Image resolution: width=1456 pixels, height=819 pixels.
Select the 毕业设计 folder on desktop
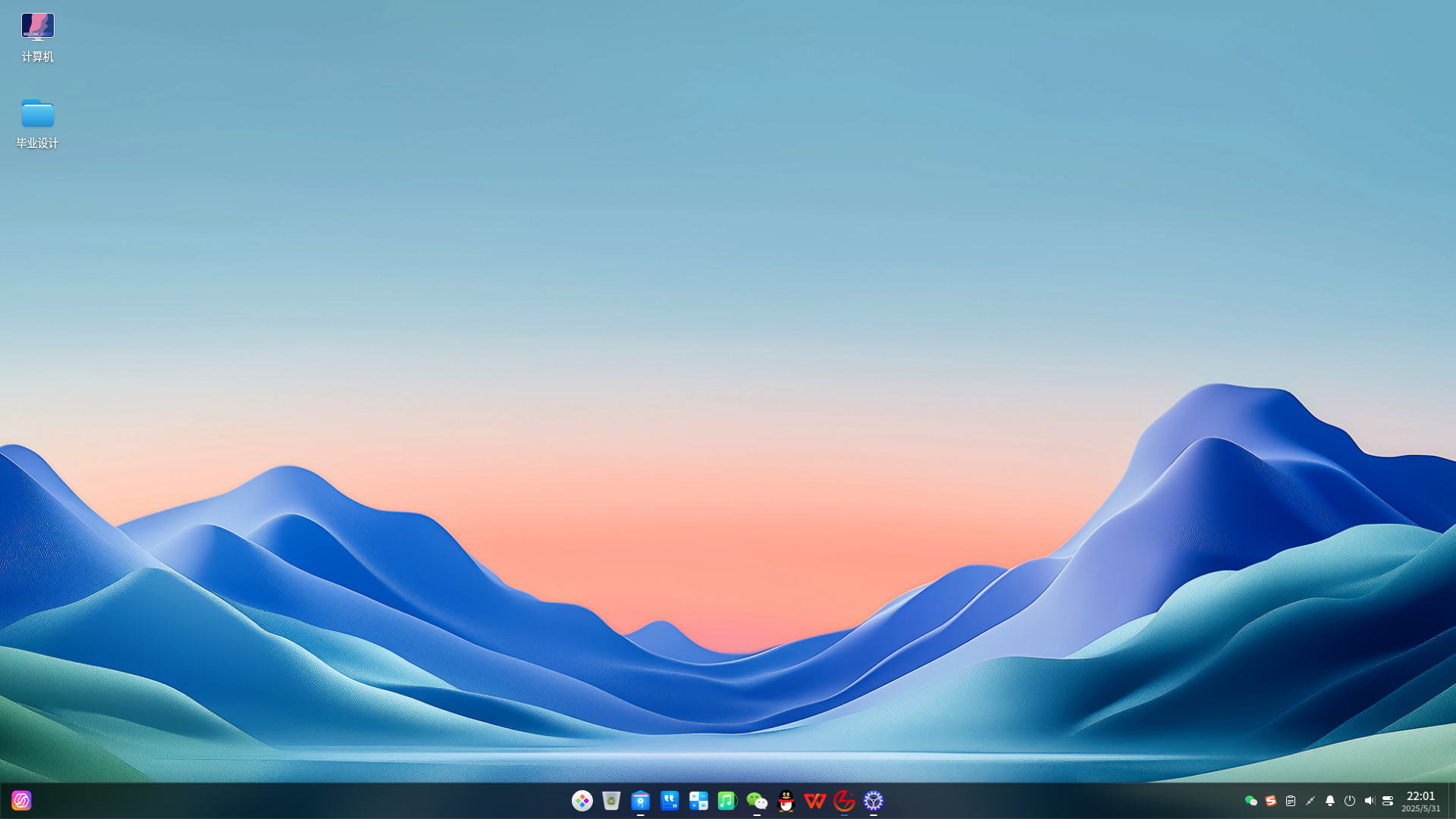(x=37, y=124)
